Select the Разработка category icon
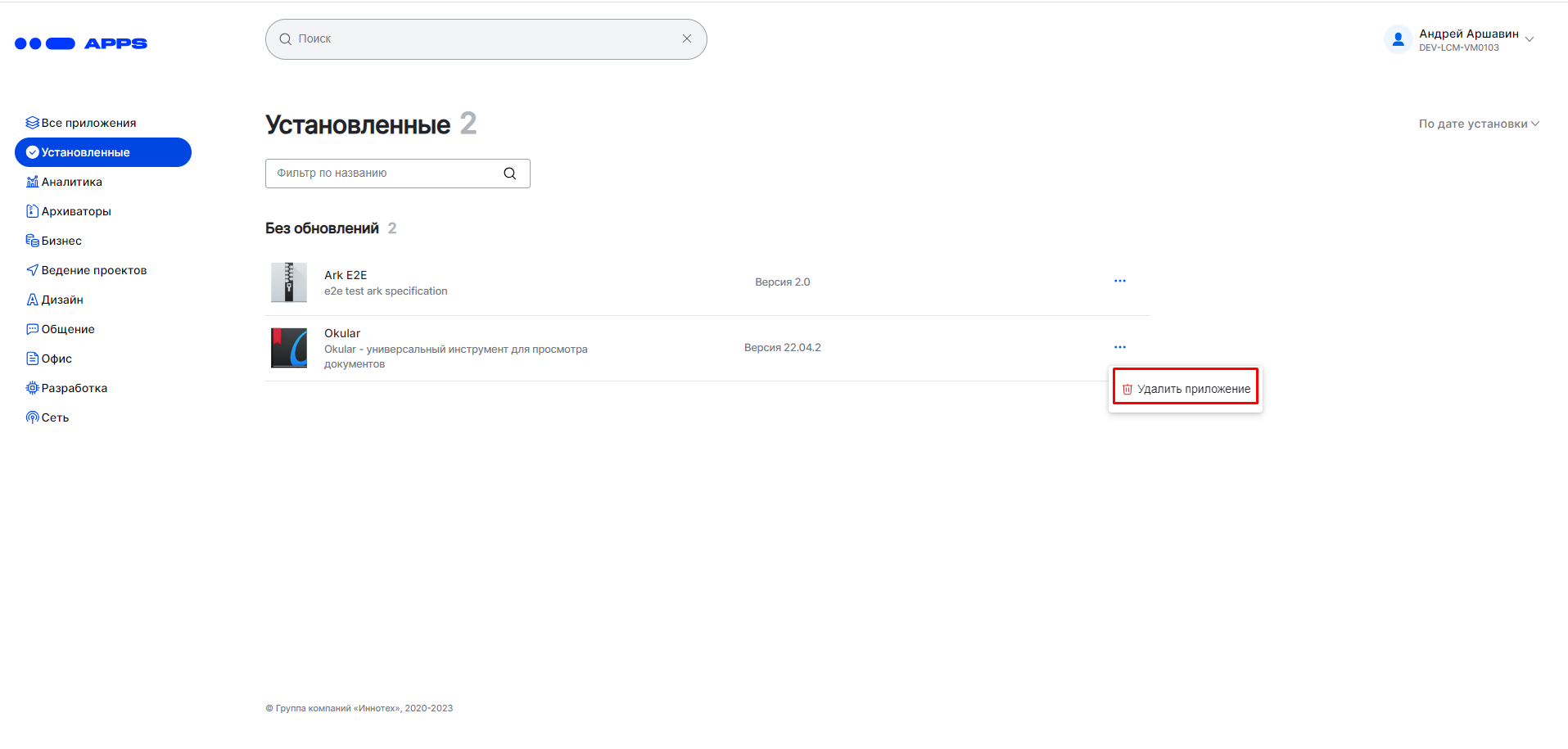 [x=33, y=388]
